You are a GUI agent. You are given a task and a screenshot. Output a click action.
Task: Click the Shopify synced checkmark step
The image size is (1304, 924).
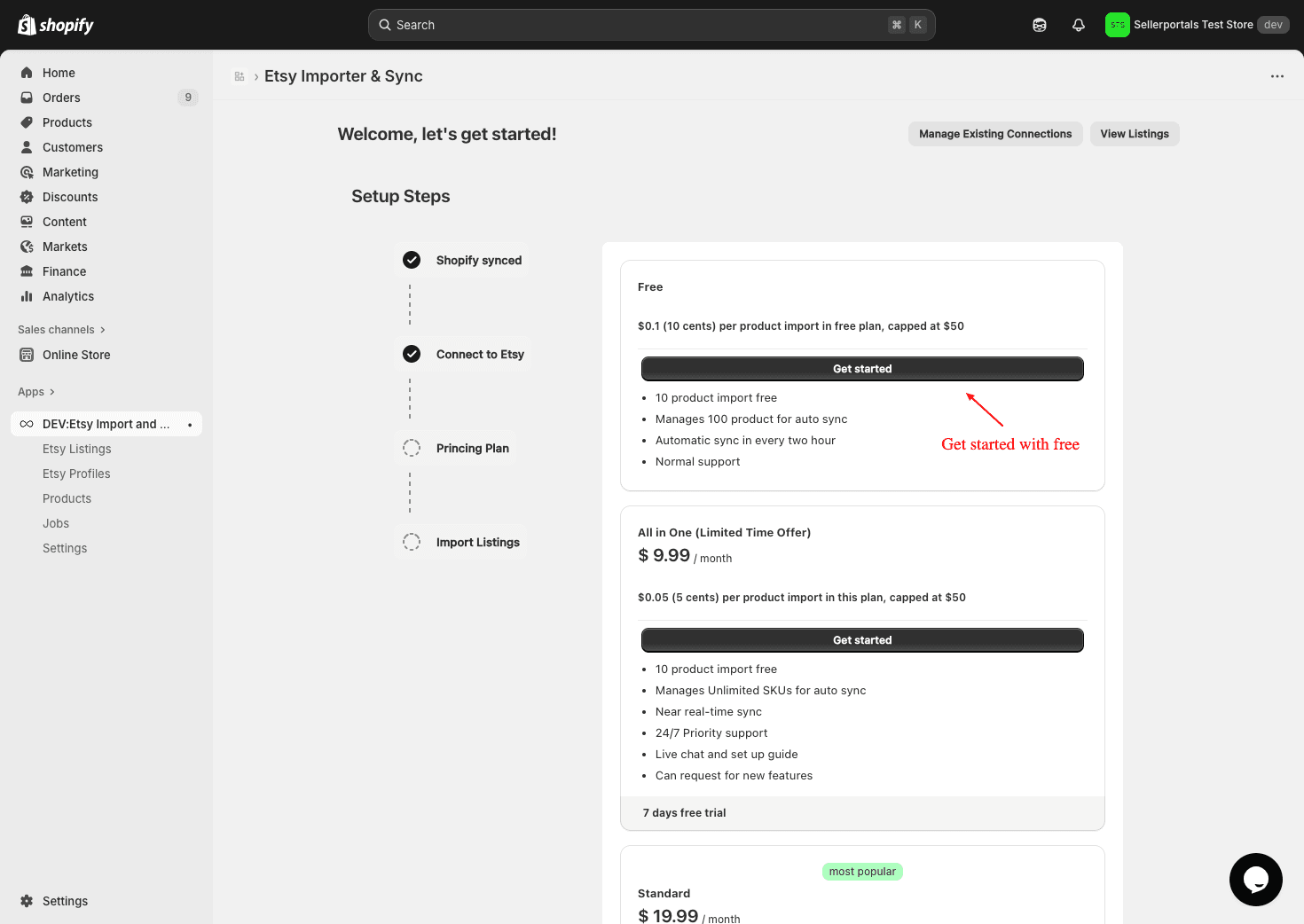(412, 260)
